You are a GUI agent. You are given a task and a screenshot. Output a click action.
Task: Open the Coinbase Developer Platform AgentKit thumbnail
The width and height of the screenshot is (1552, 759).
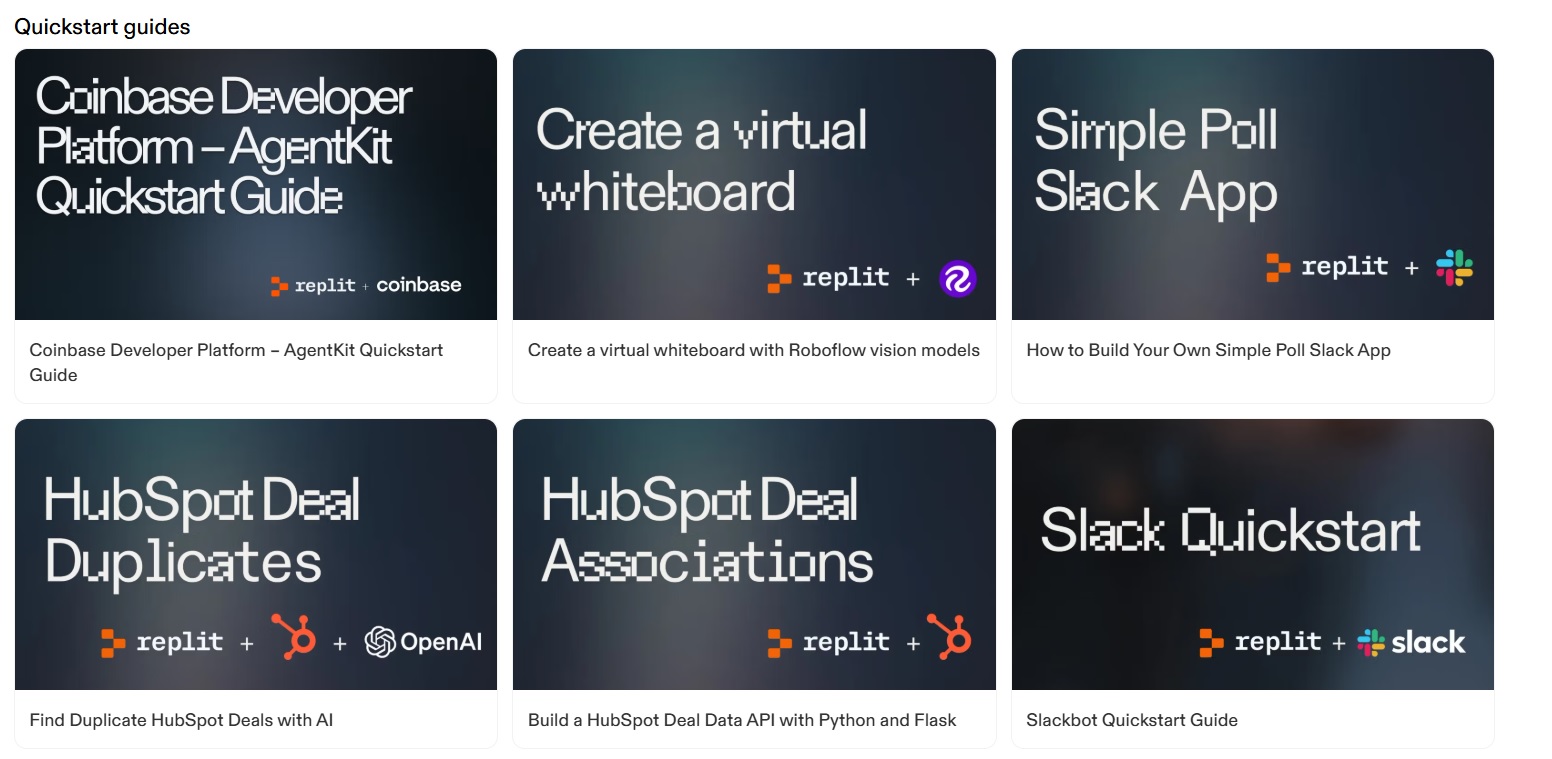[256, 184]
